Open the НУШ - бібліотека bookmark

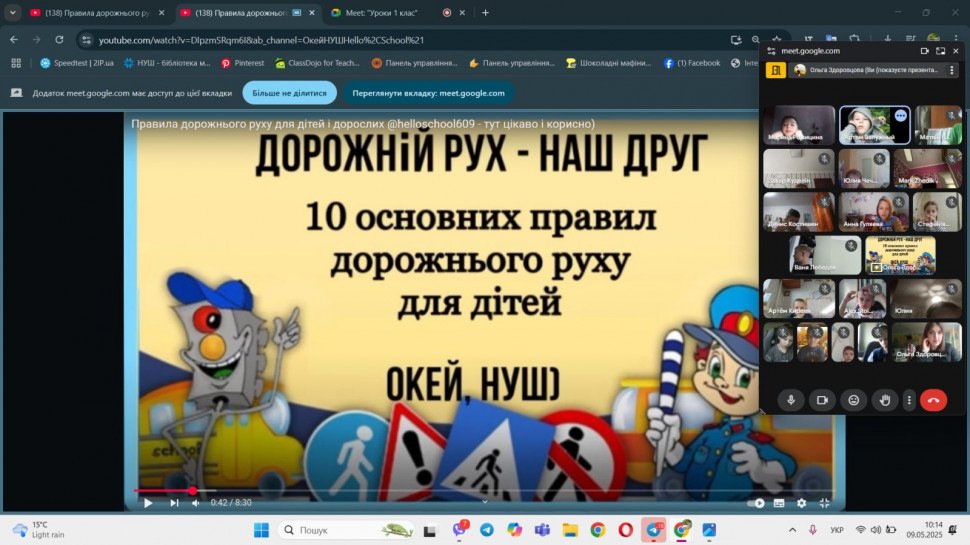click(167, 62)
